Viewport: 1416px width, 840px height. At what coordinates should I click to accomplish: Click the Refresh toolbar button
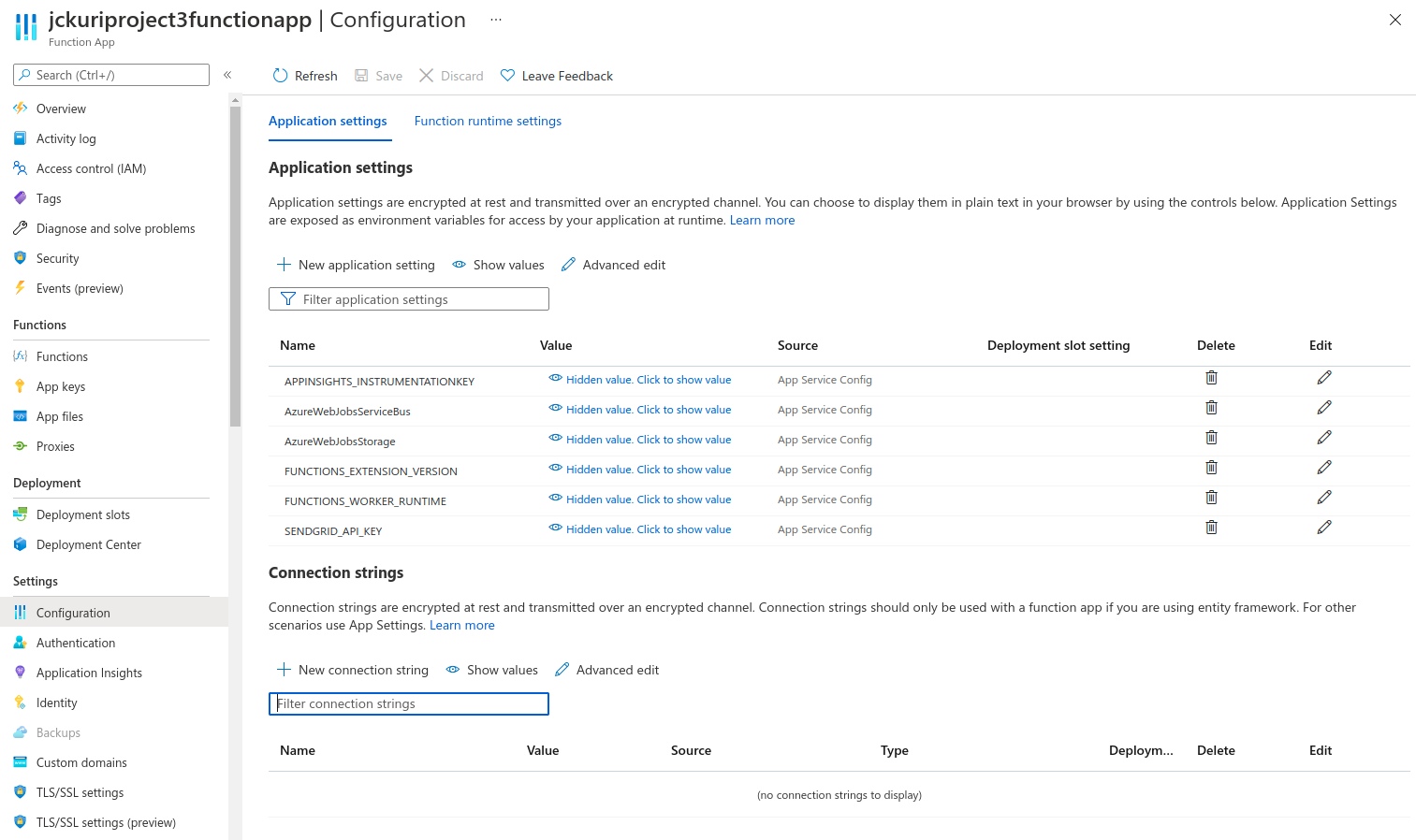(305, 76)
